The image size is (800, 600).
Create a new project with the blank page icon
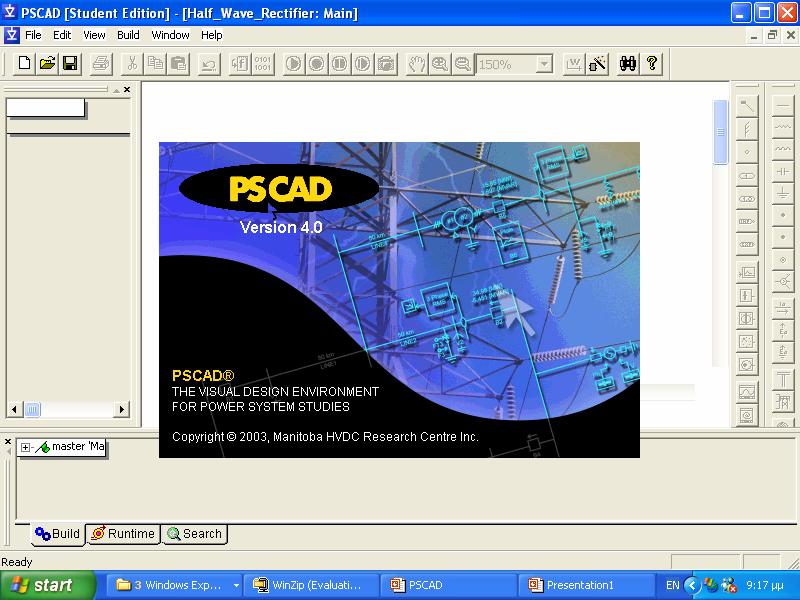[x=24, y=63]
